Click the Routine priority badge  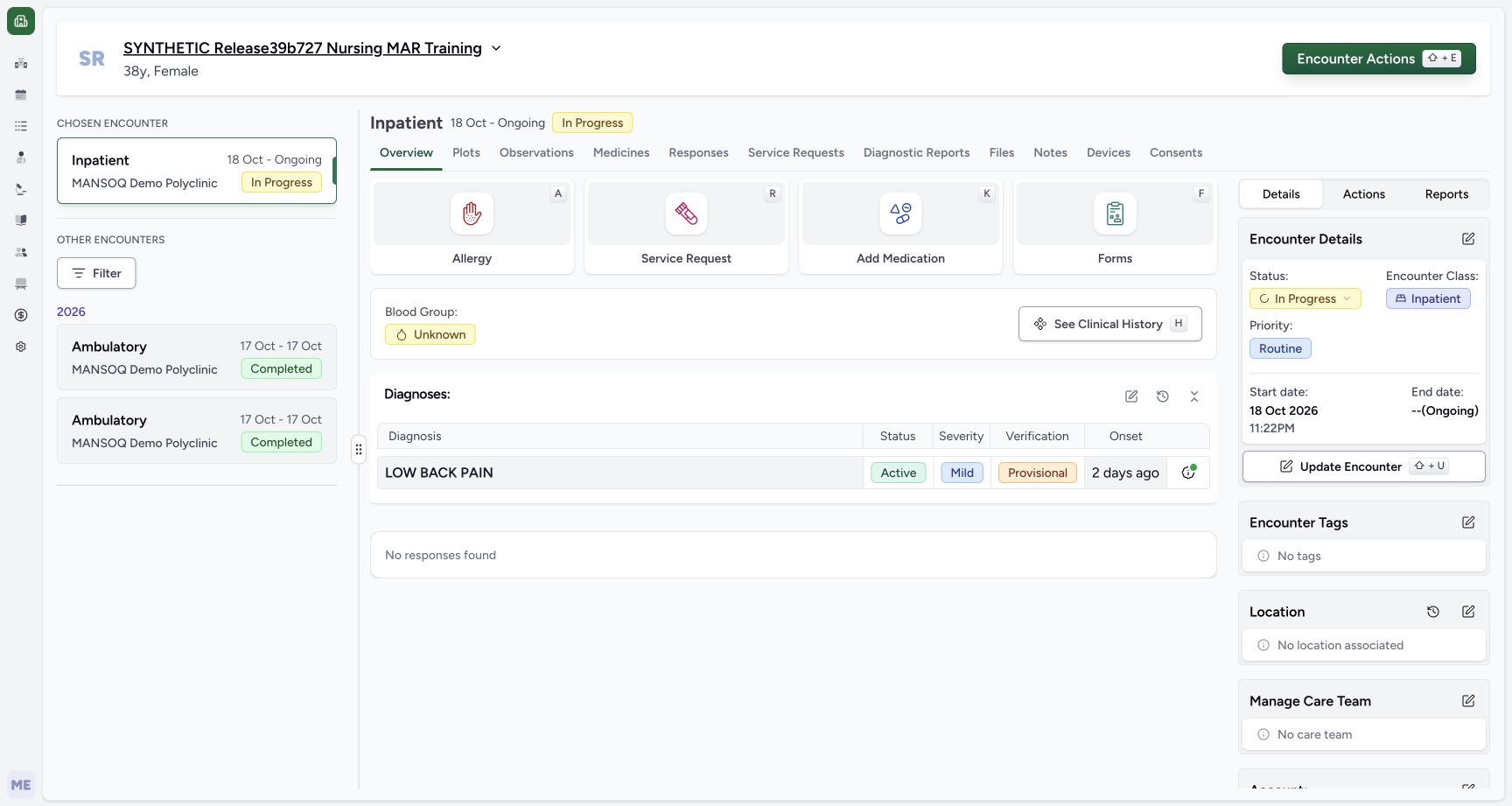(x=1280, y=348)
